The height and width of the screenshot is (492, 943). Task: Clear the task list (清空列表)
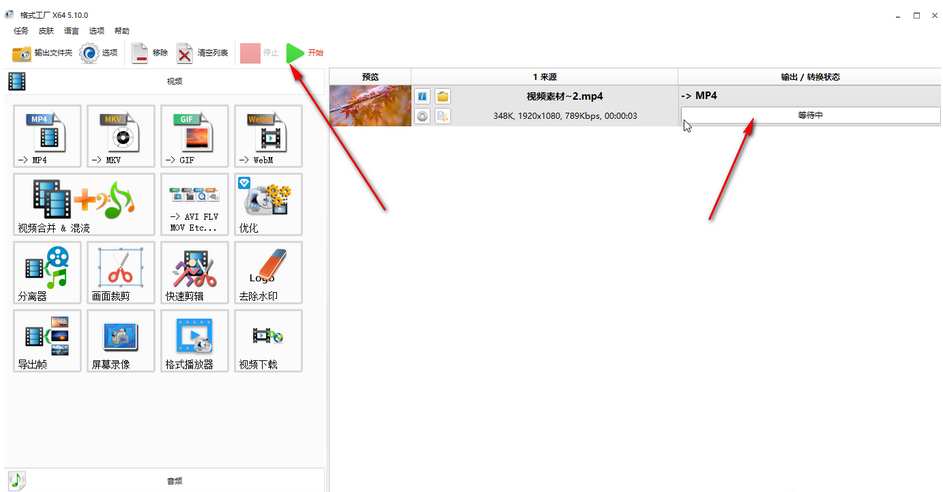(x=202, y=53)
